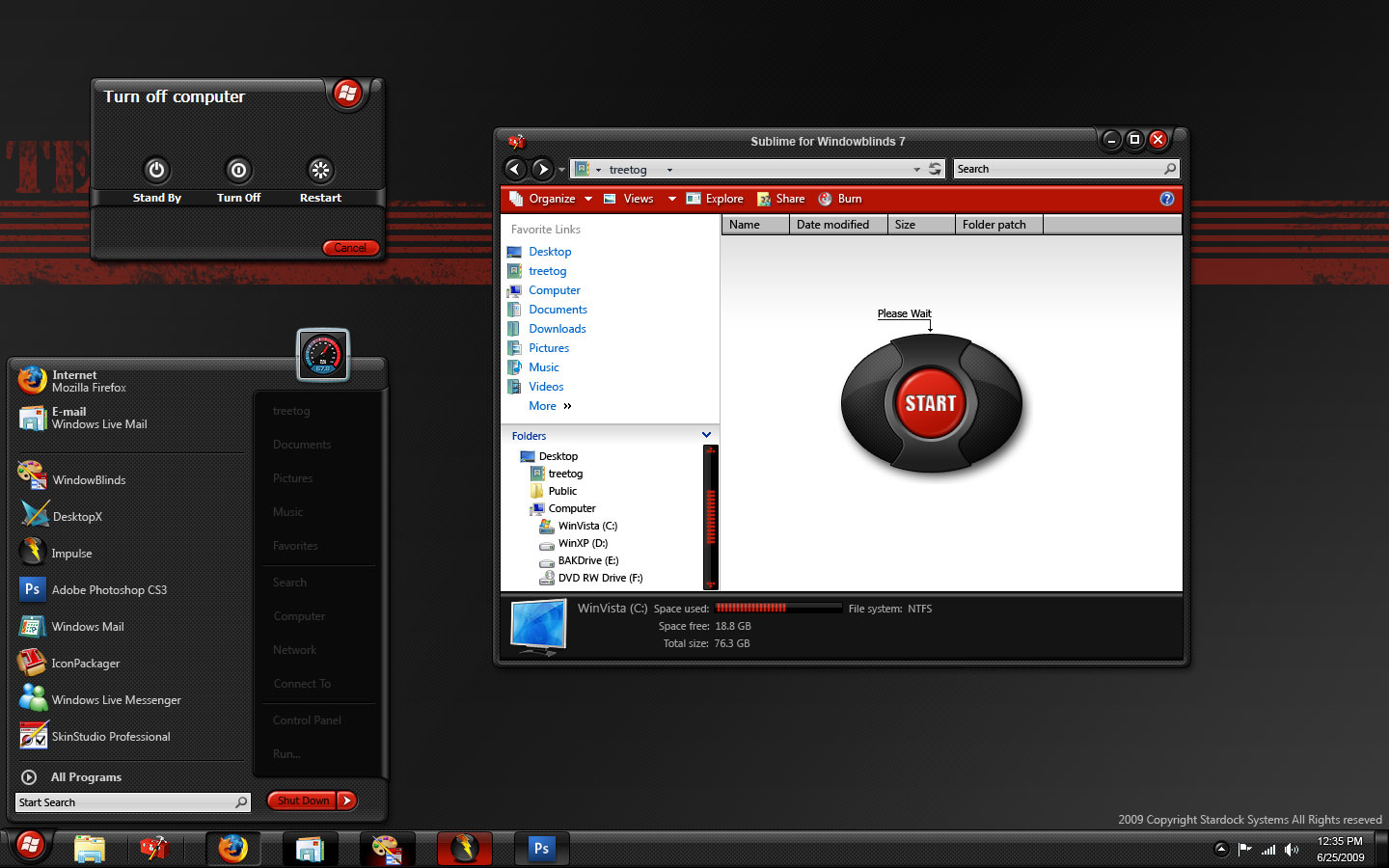
Task: Click the Explorer Search box
Action: 1066,169
